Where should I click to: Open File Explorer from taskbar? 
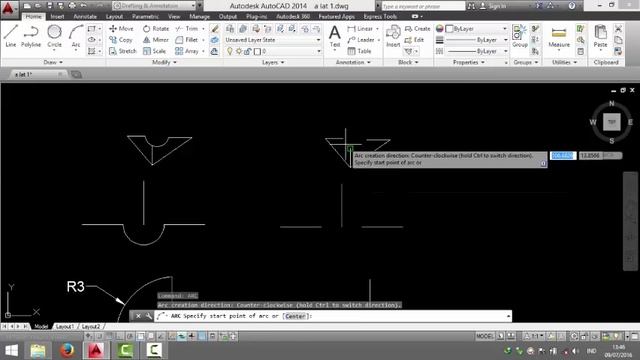click(x=38, y=351)
